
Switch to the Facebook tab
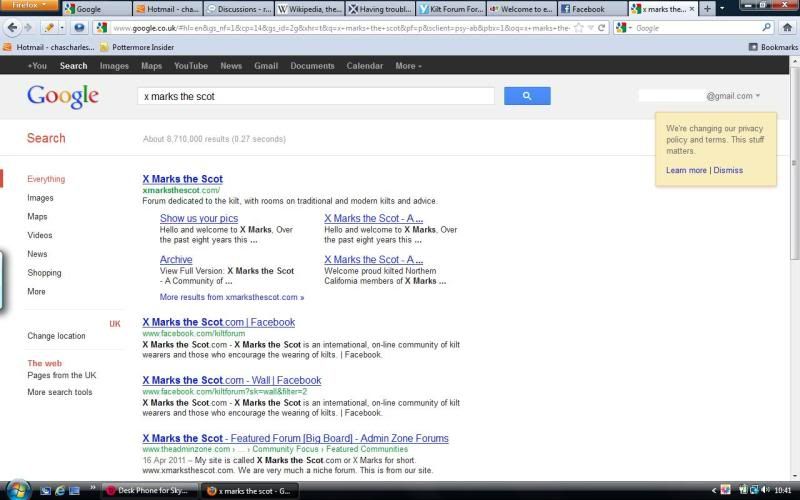pos(593,9)
